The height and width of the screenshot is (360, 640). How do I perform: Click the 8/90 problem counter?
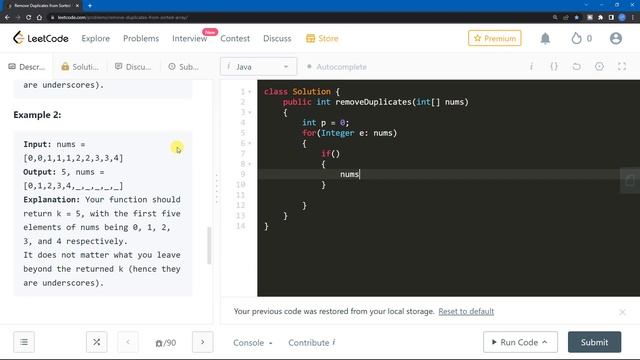coord(165,343)
